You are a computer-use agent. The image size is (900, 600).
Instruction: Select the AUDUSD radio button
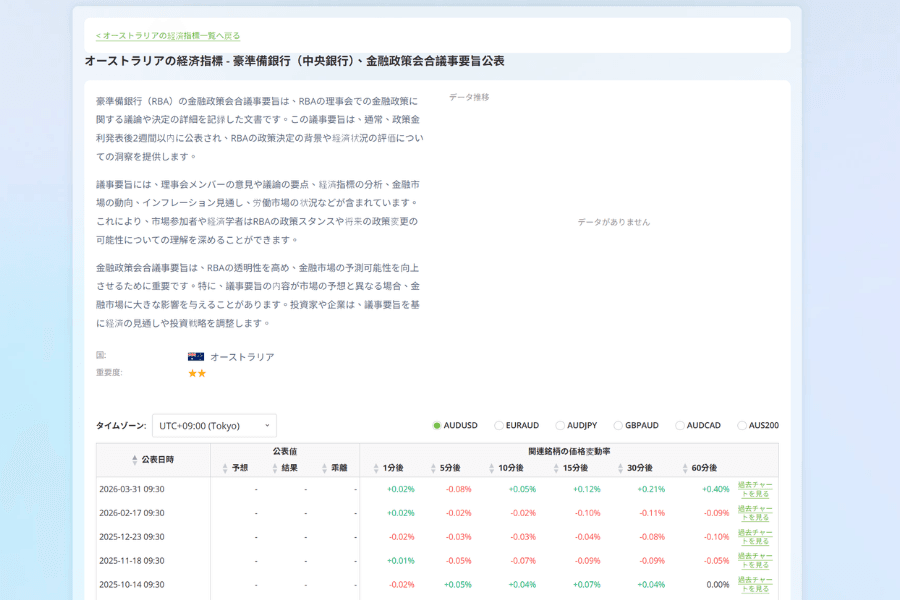click(437, 425)
